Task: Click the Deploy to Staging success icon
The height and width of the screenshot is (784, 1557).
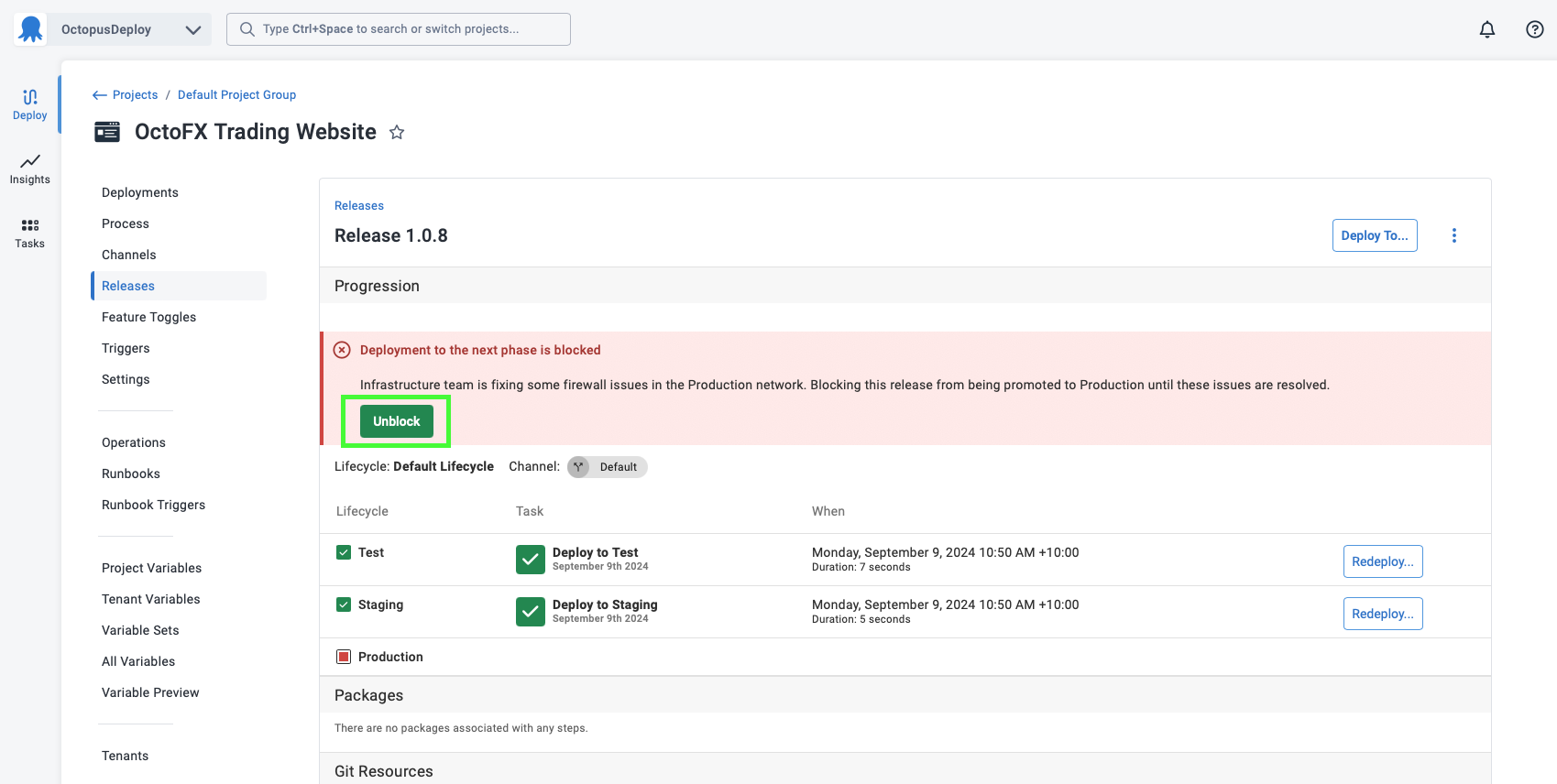Action: (531, 611)
